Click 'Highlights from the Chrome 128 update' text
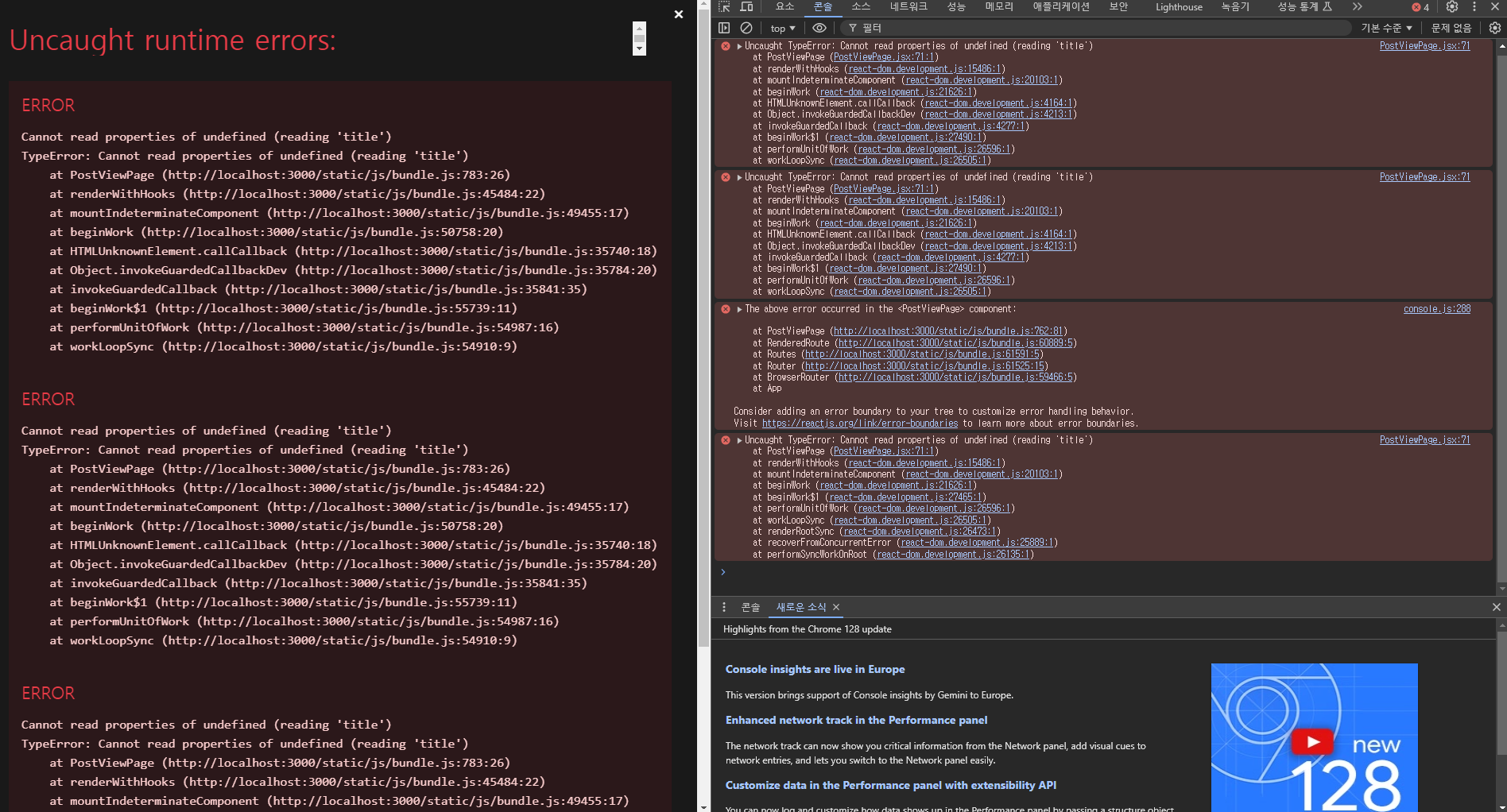 [x=807, y=629]
